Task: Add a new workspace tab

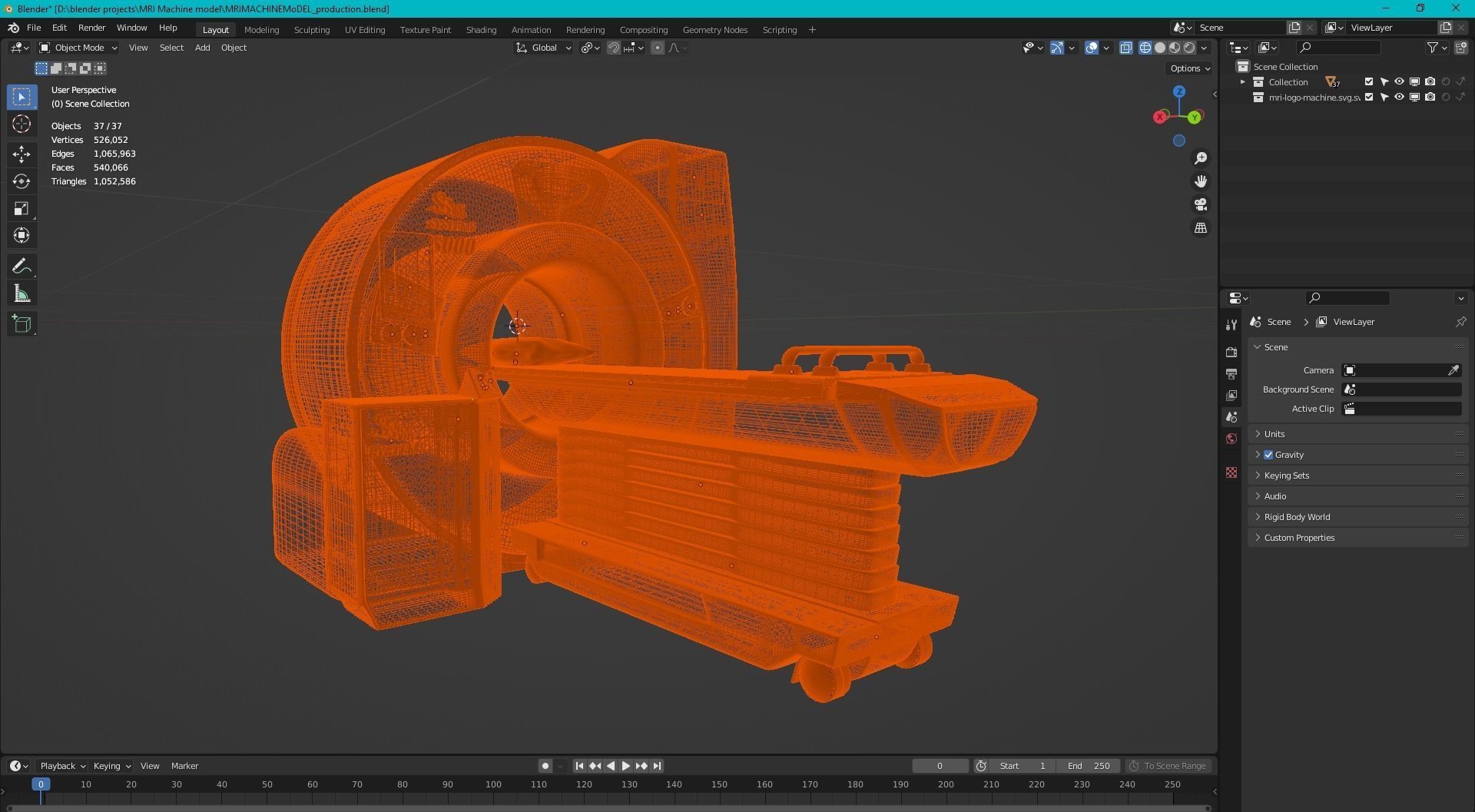Action: click(x=812, y=30)
